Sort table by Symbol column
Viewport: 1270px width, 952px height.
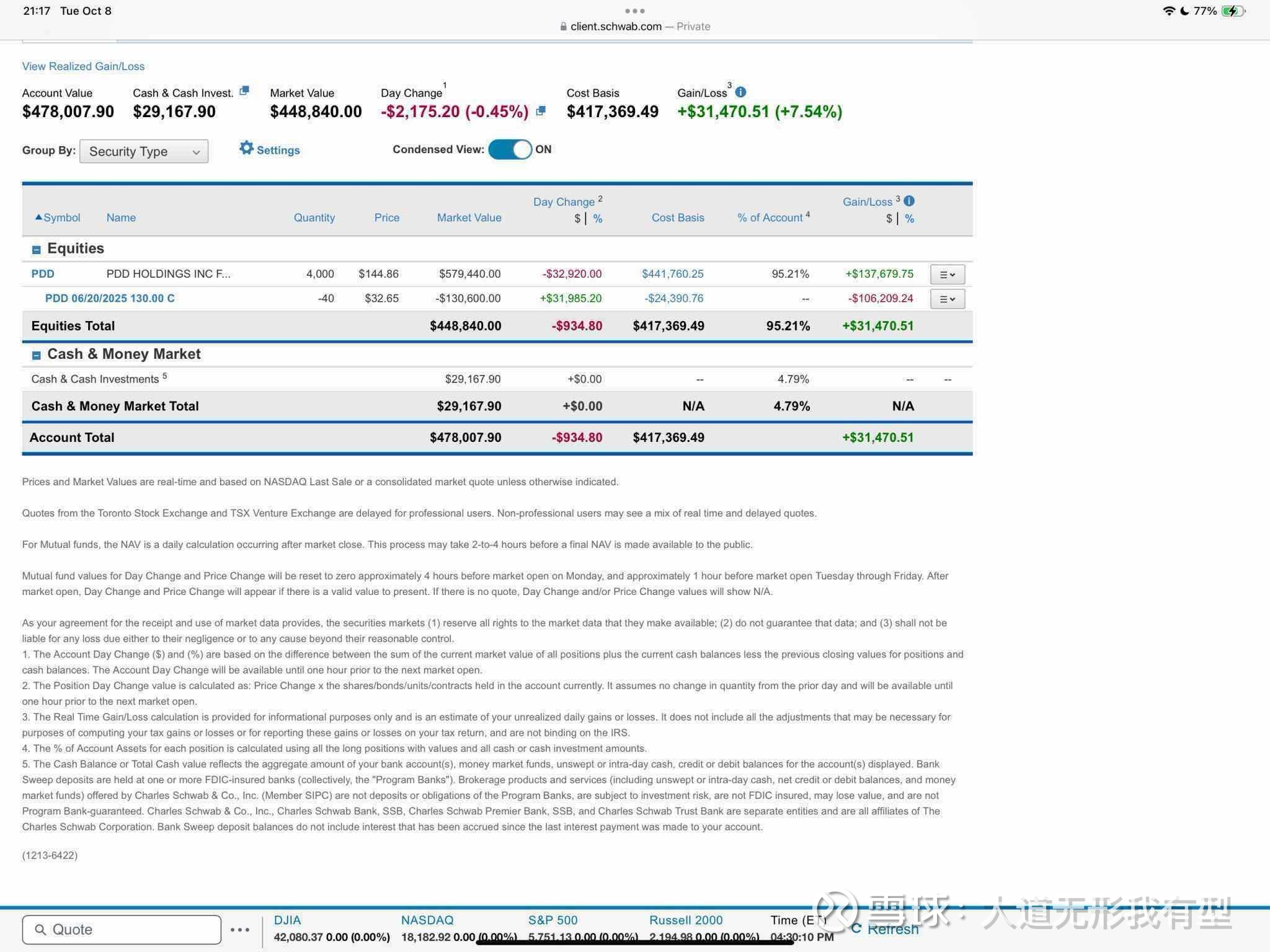58,218
